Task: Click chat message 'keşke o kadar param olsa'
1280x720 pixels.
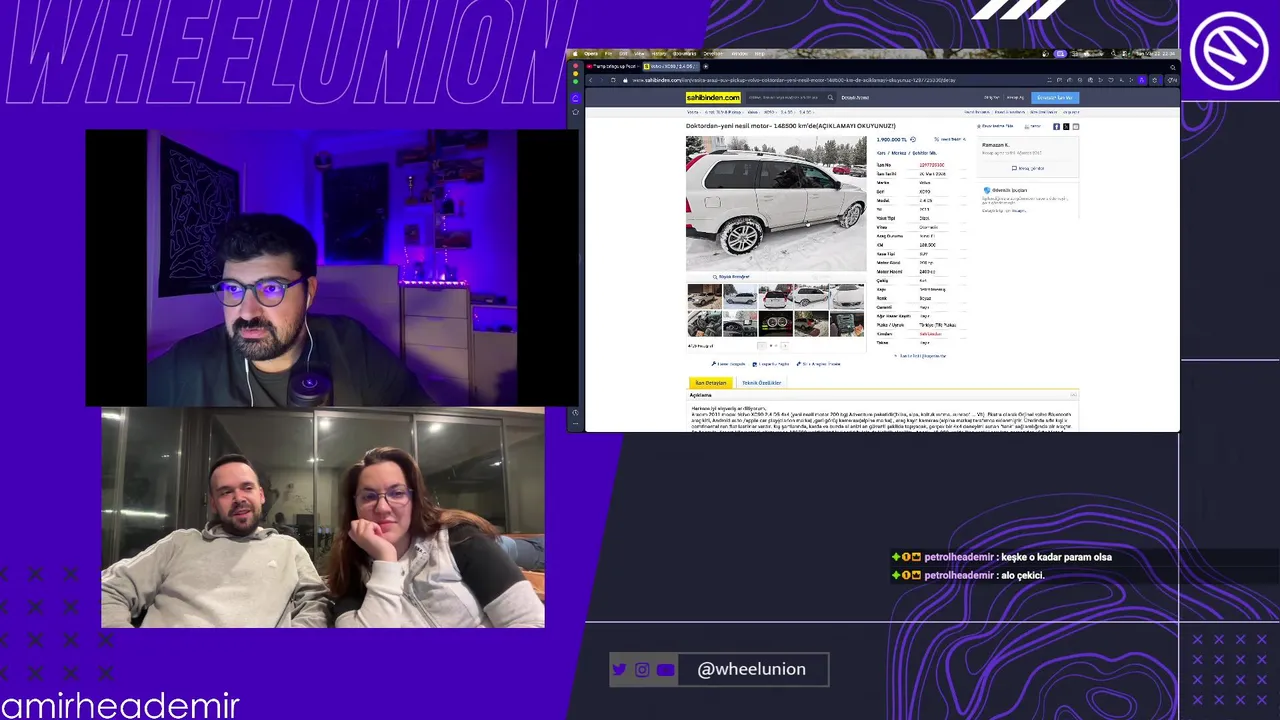Action: [x=1056, y=557]
